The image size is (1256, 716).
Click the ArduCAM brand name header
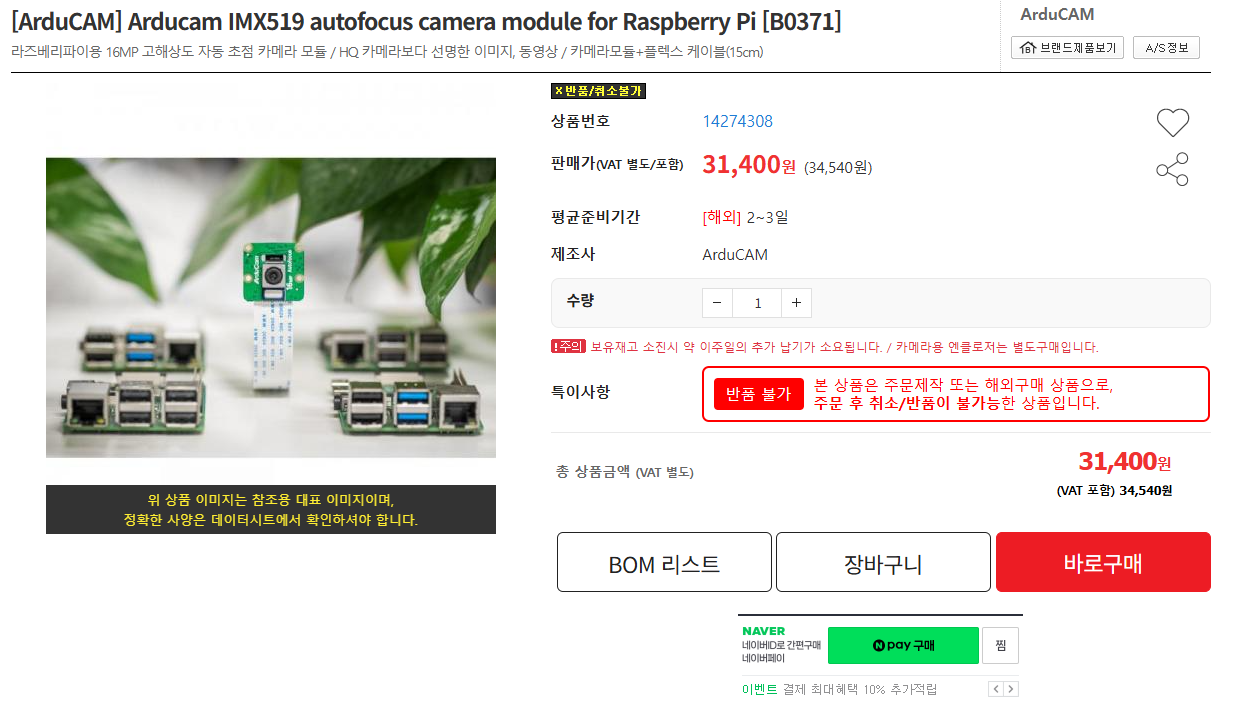click(1057, 14)
